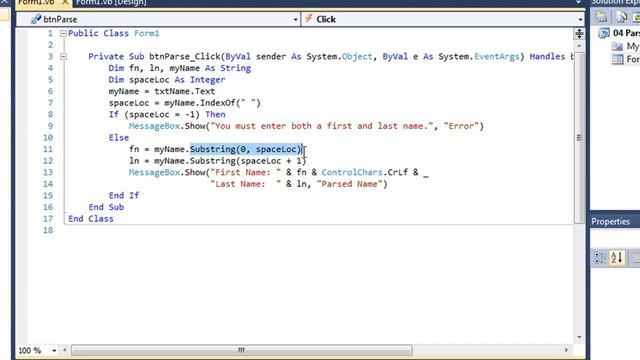This screenshot has height=360, width=640.
Task: Click the Categorized view icon in Properties panel
Action: pos(599,258)
